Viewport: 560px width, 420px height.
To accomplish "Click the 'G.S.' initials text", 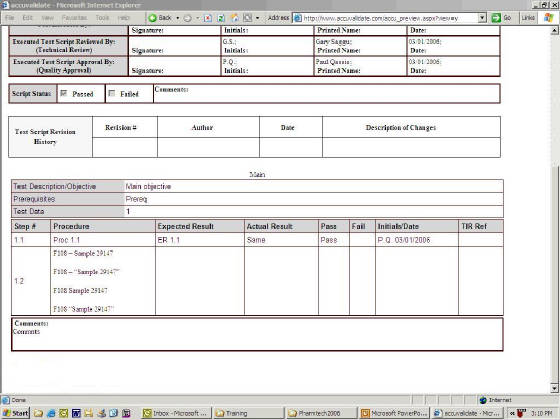I will click(x=229, y=42).
